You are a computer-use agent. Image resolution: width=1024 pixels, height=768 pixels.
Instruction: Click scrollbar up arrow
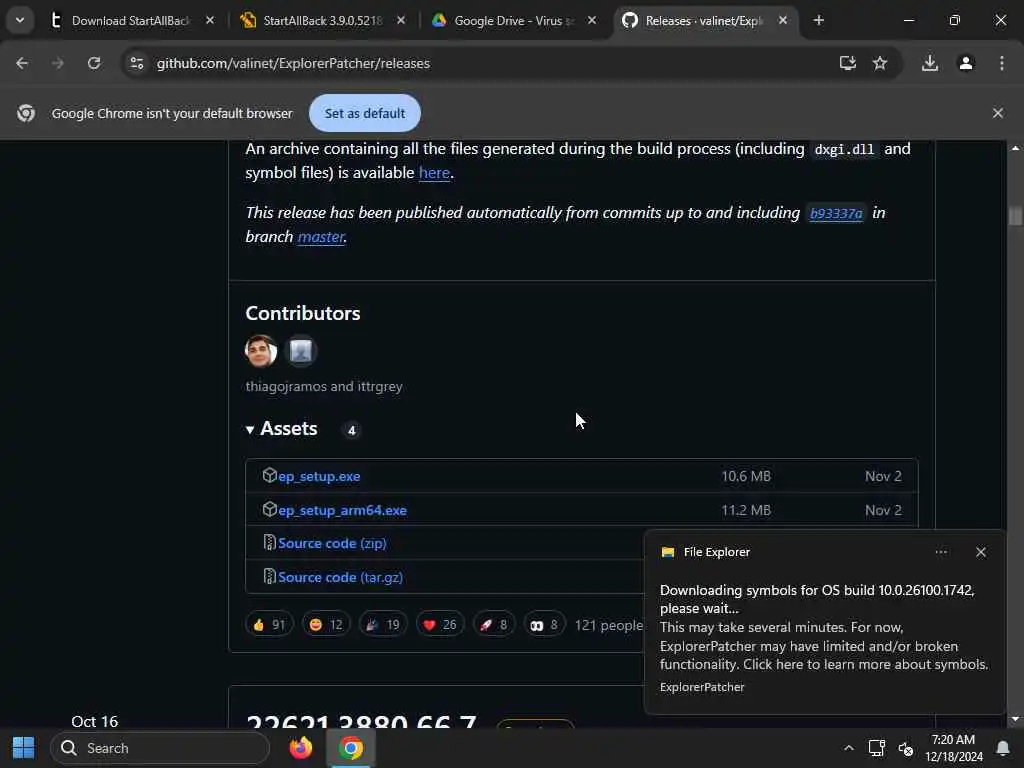tap(1015, 148)
